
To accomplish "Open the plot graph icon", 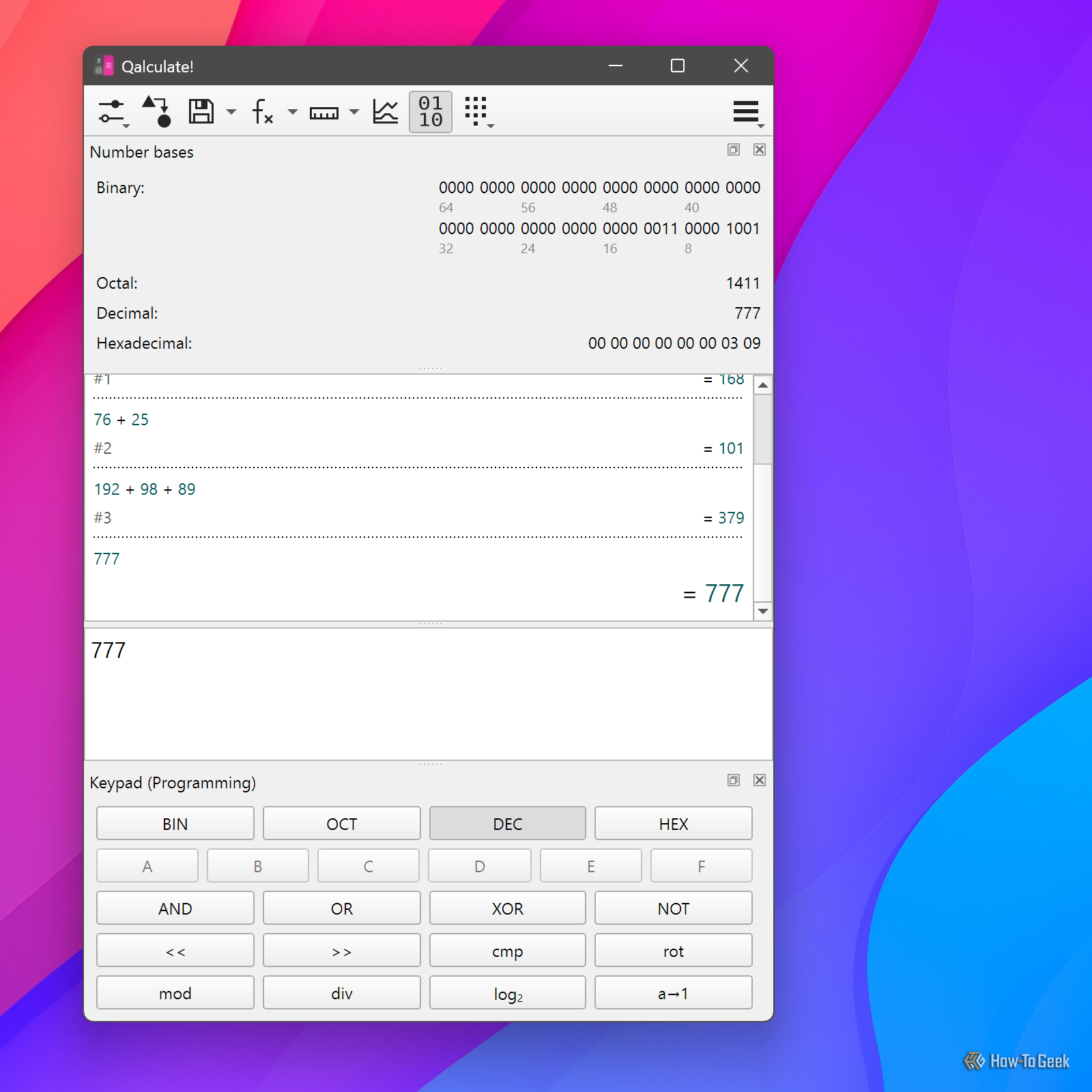I will click(x=386, y=111).
